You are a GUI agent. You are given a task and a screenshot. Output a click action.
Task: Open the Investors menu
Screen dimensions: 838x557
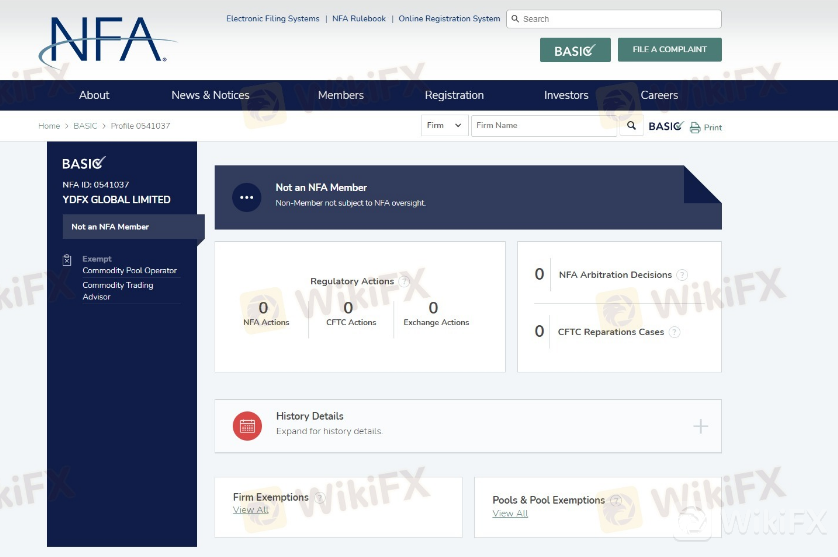(x=566, y=95)
